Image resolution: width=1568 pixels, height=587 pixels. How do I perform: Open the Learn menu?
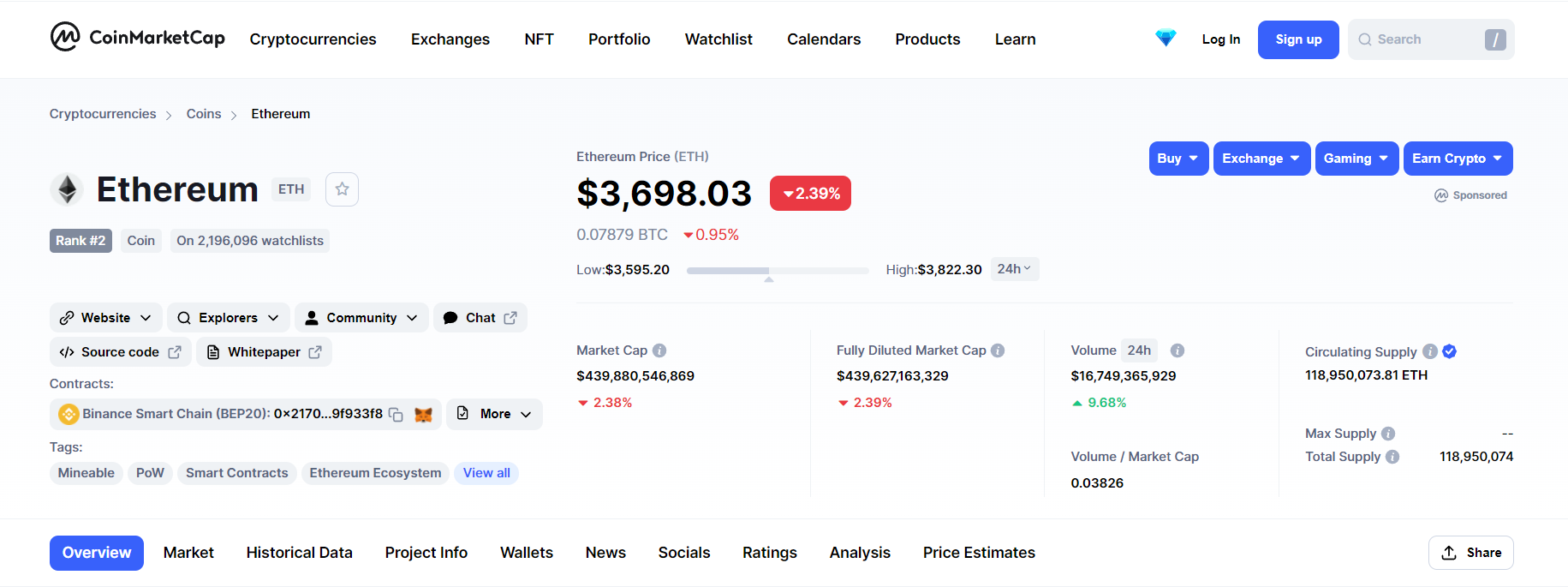tap(1015, 39)
